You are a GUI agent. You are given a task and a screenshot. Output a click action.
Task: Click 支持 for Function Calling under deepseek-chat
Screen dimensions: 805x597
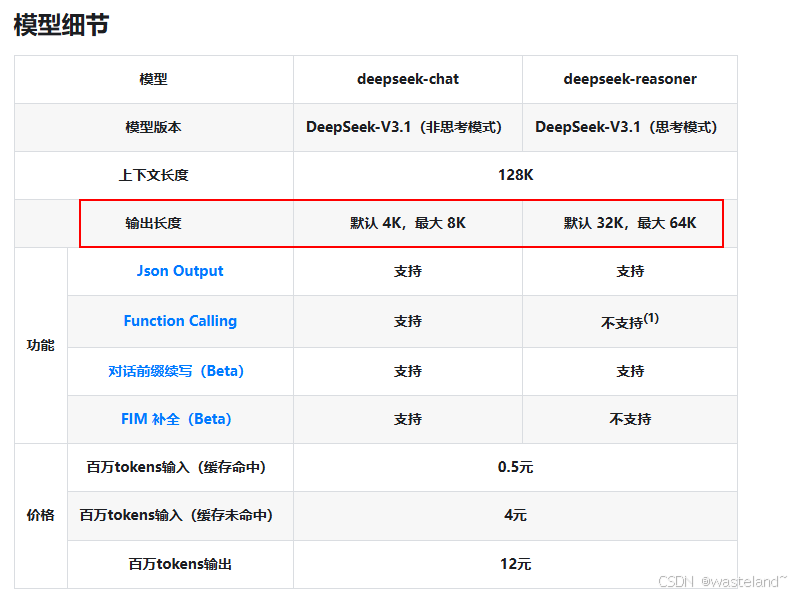point(408,321)
